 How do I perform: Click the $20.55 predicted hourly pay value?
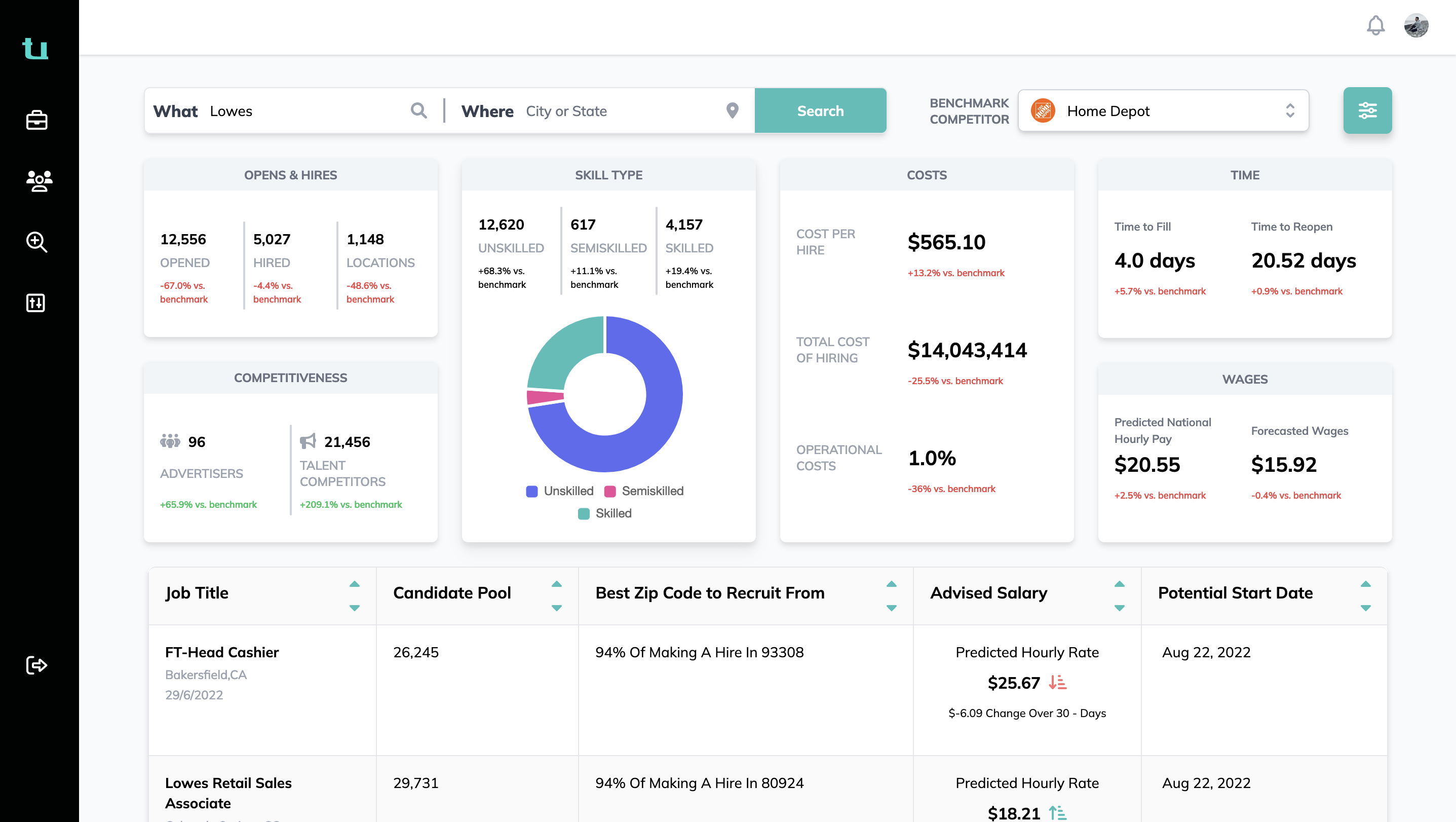point(1147,464)
